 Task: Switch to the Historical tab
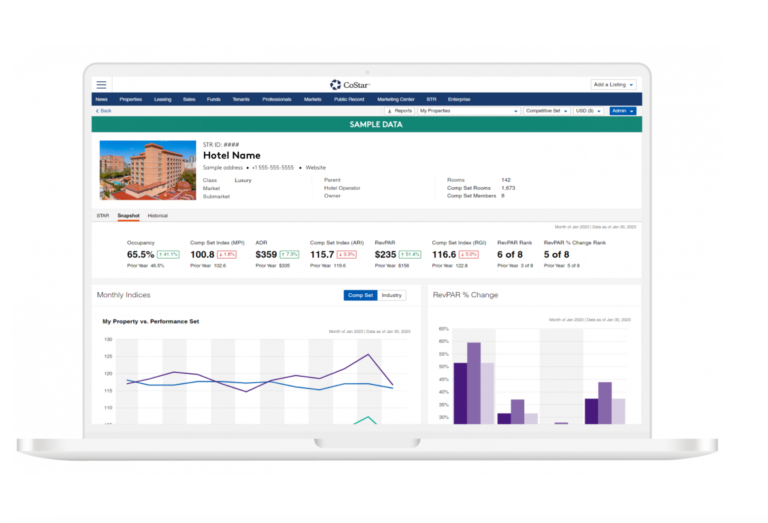(158, 216)
